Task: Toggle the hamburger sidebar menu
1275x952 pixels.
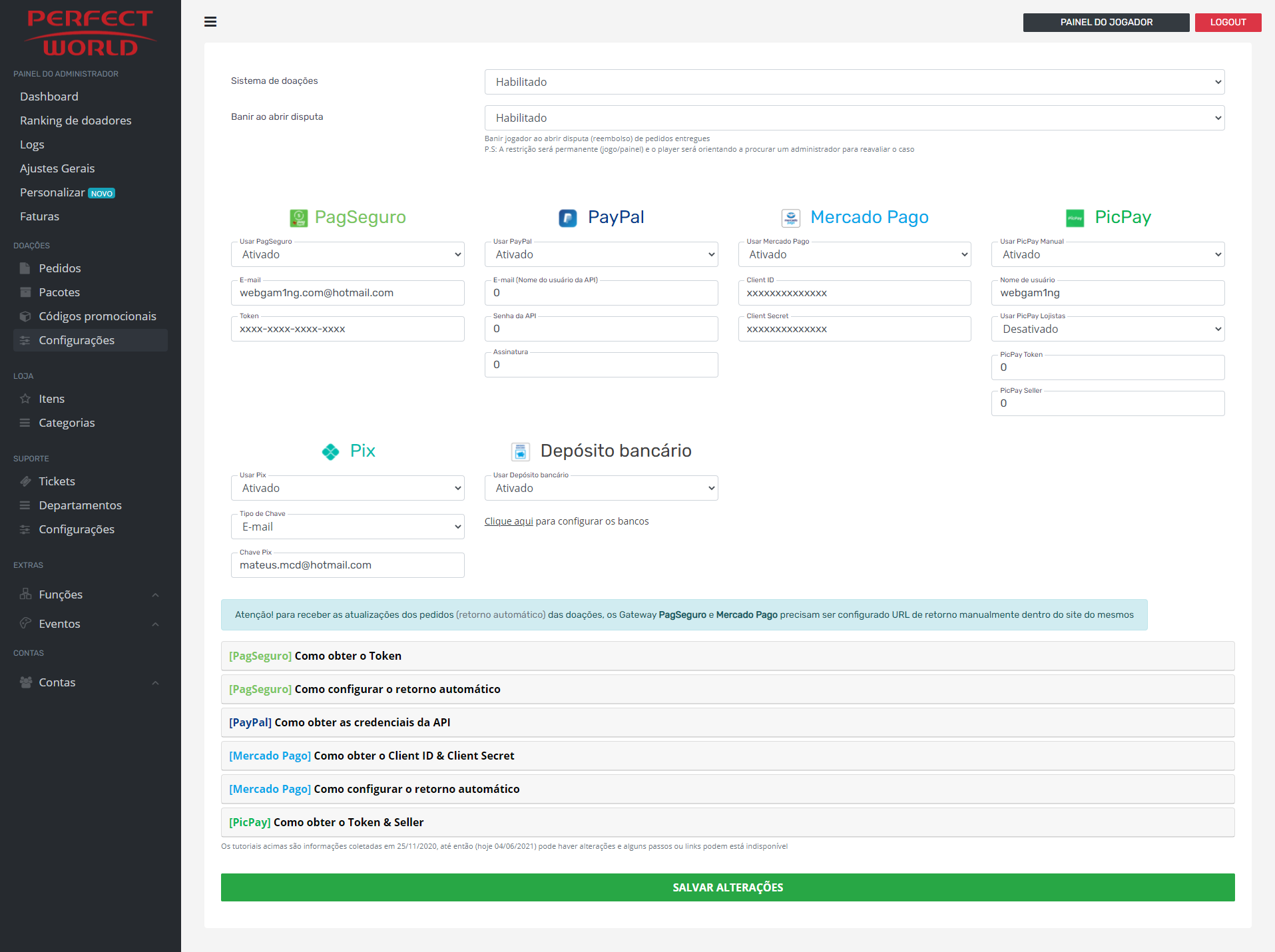Action: tap(210, 22)
